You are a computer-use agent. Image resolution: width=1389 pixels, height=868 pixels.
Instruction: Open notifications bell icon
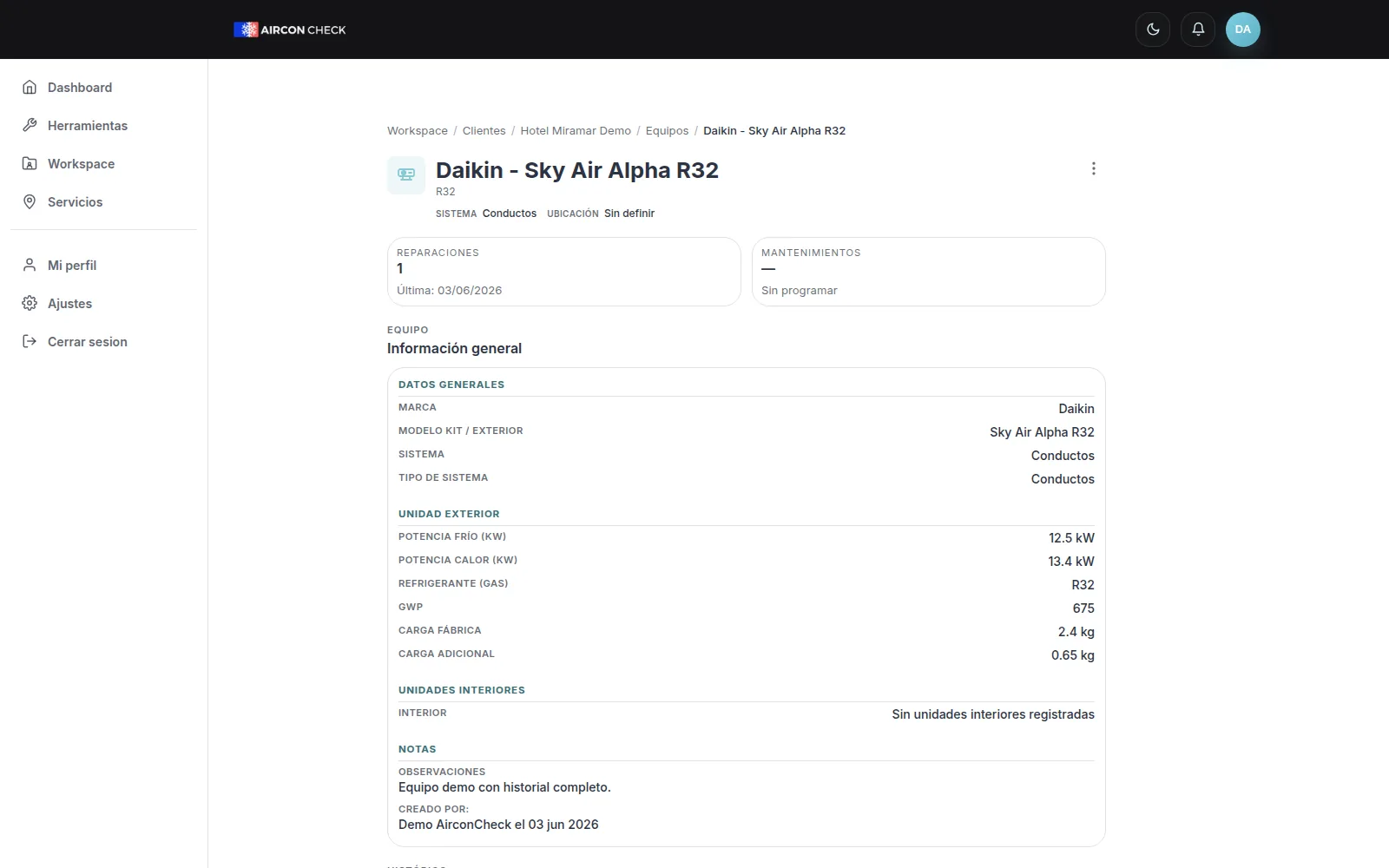coord(1198,30)
